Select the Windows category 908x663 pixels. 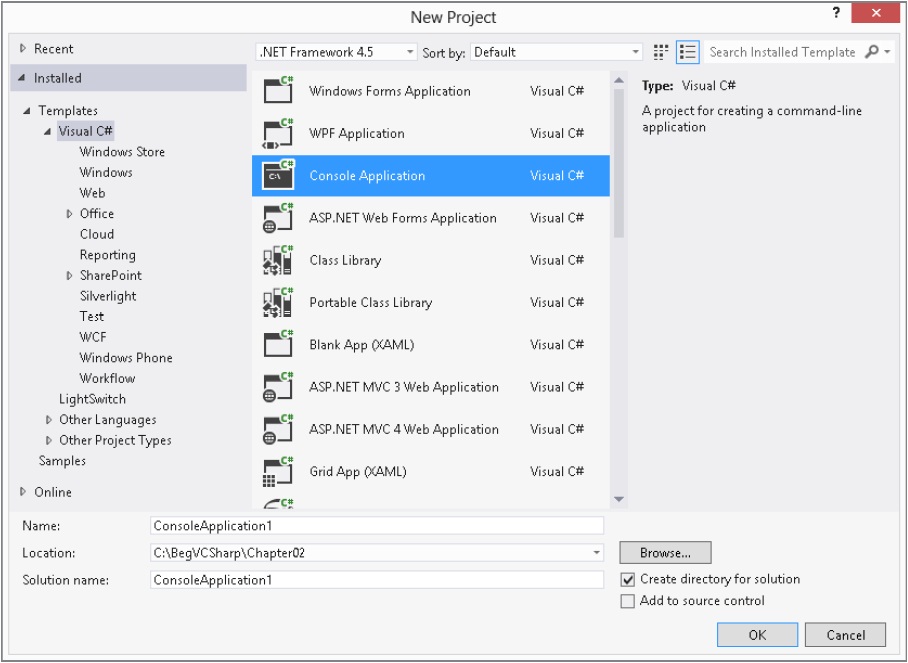coord(106,173)
